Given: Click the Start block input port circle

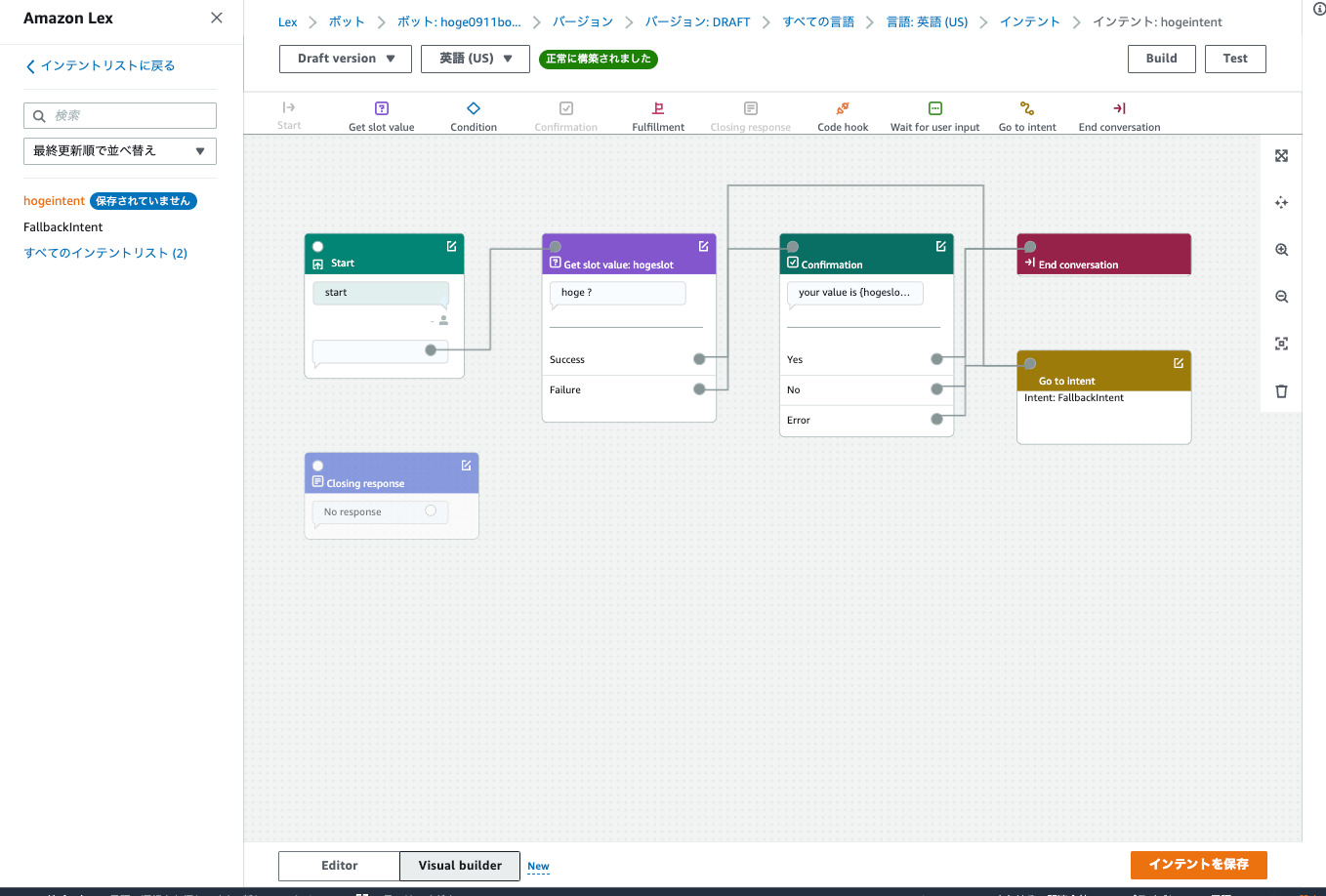Looking at the screenshot, I should [317, 247].
